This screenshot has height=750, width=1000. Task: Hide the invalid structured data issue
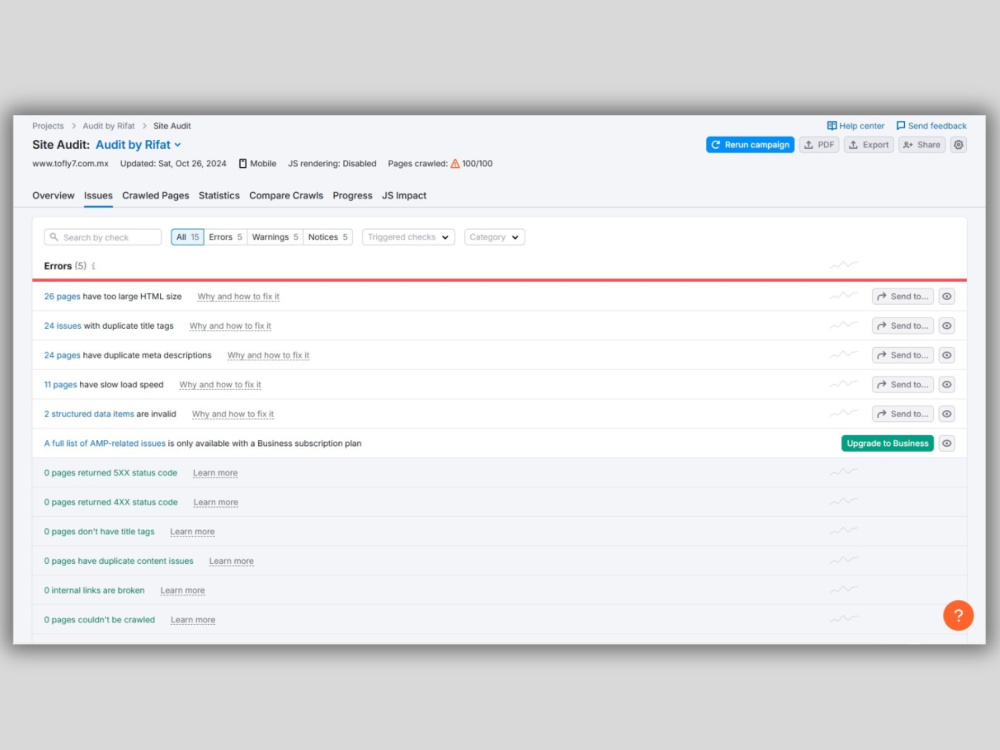pos(946,414)
